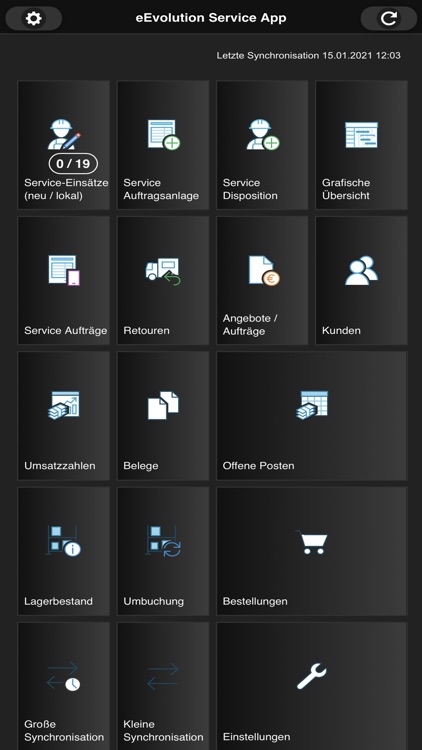
Task: Open Retouren truck icon
Action: 163,272
